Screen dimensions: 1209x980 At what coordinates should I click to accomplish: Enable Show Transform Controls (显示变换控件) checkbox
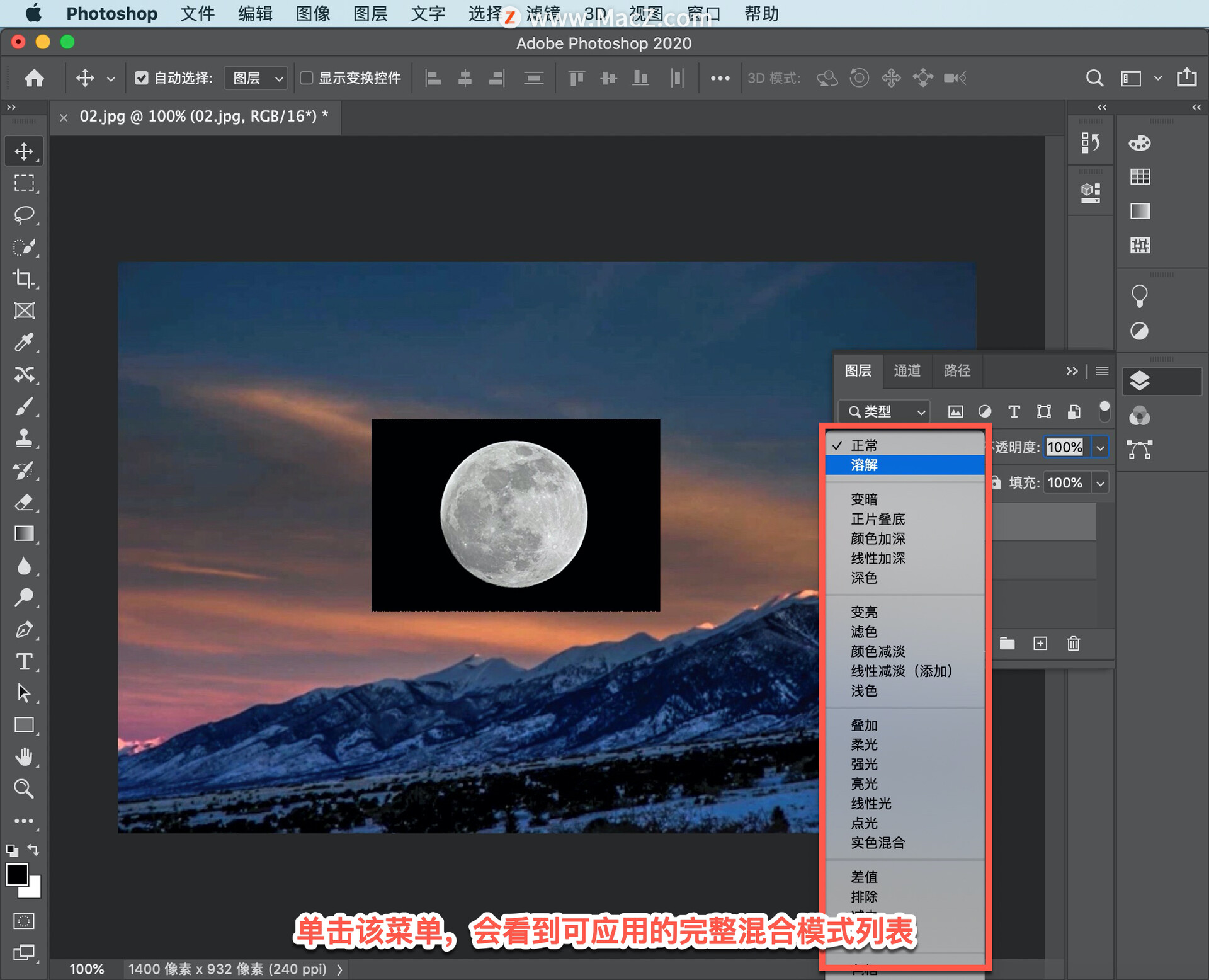click(x=307, y=78)
